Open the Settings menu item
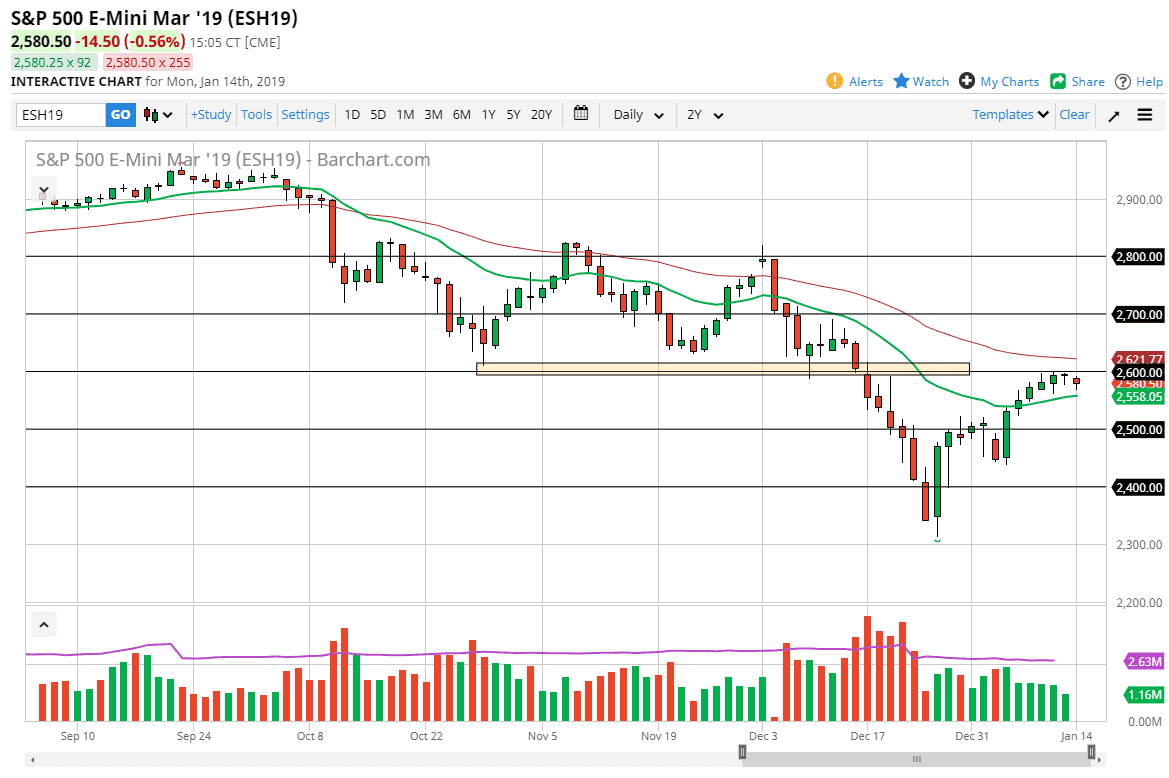Viewport: 1169px width, 778px height. click(x=305, y=114)
